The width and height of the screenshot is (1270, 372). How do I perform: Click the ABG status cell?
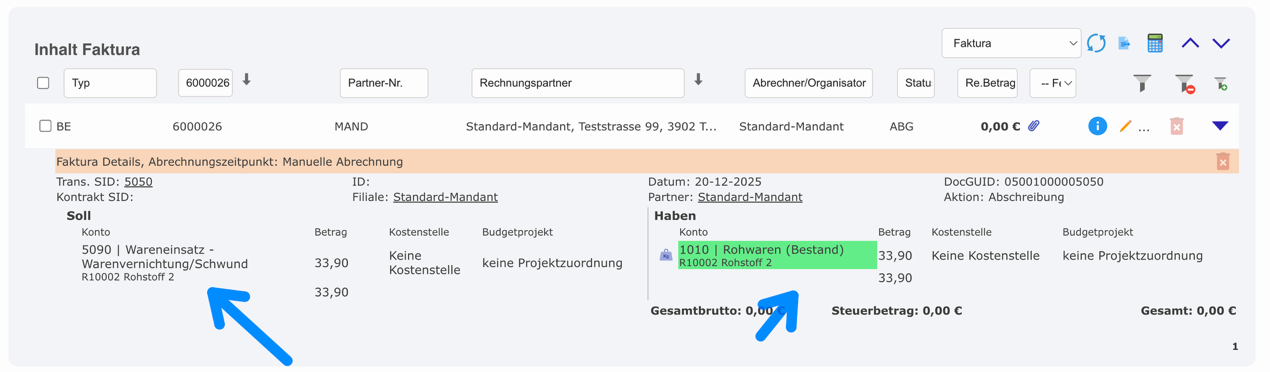901,126
